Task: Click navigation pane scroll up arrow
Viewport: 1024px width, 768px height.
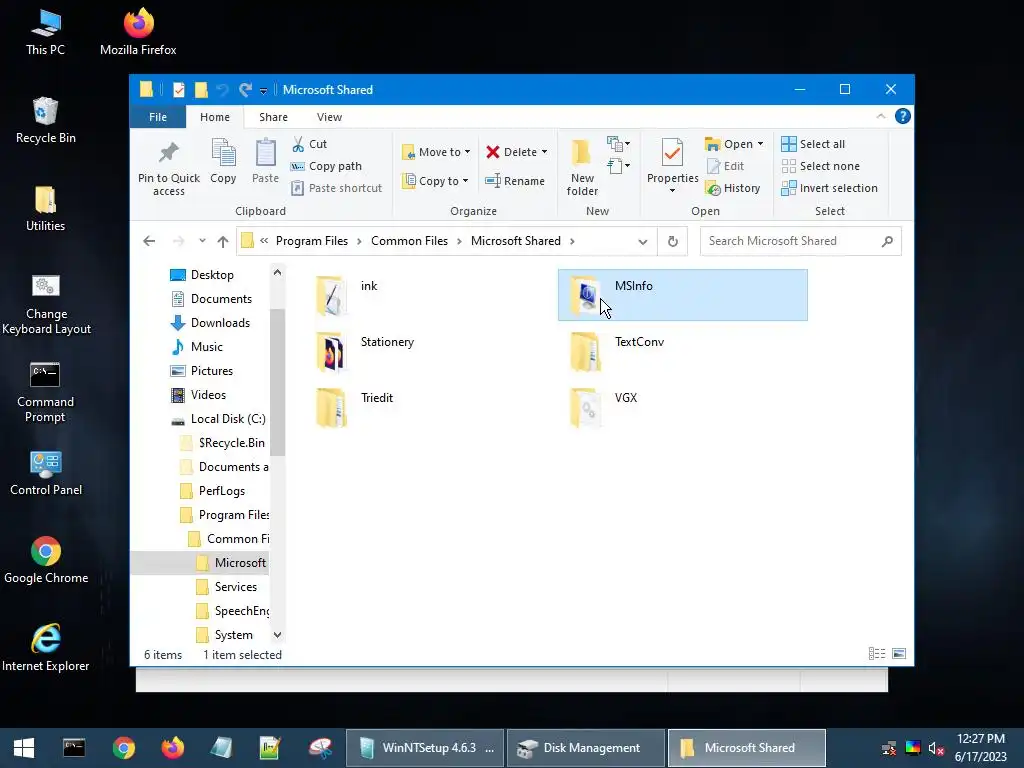Action: coord(278,272)
